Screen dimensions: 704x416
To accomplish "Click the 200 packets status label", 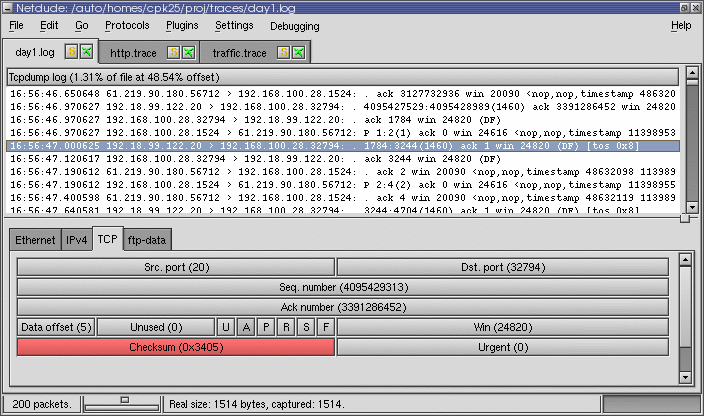I will (x=42, y=404).
